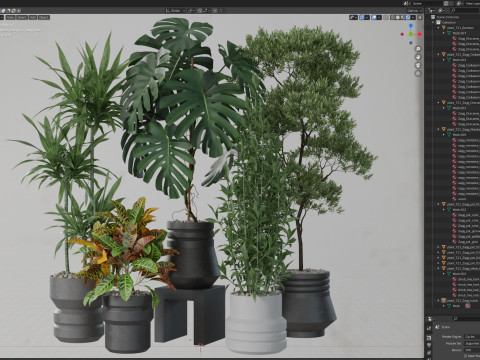
Task: Open the Feature Set dropdown
Action: [x=472, y=343]
